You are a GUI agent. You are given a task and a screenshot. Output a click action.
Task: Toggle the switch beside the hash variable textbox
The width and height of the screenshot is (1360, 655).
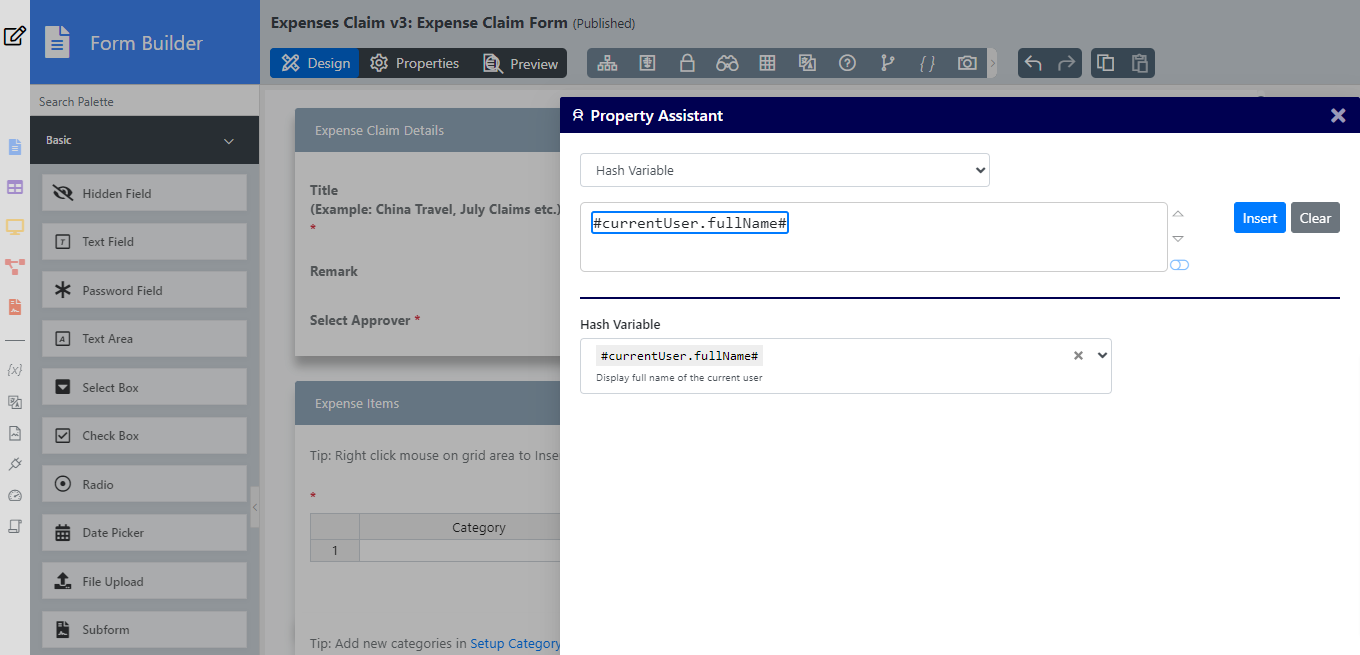[1179, 265]
